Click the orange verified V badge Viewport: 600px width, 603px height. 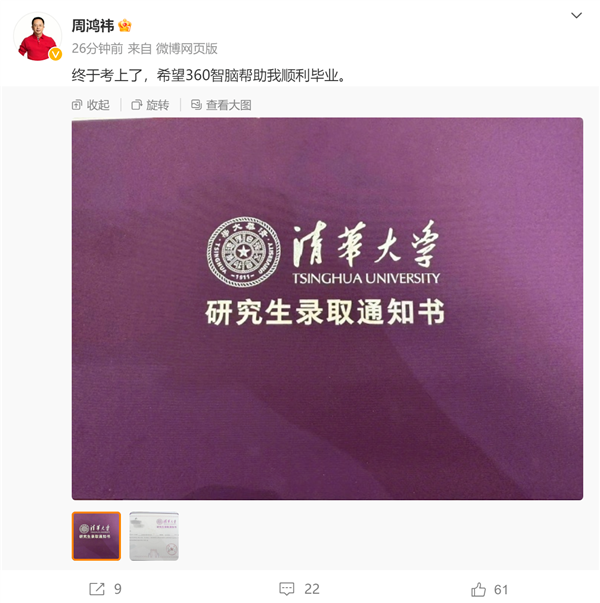pyautogui.click(x=55, y=55)
